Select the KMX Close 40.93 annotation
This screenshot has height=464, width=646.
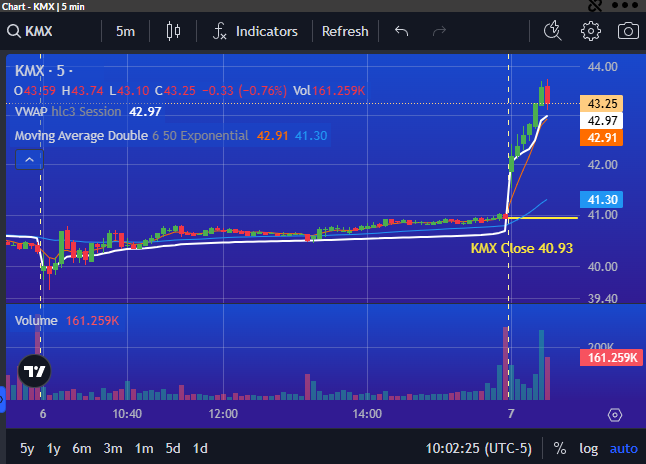click(x=522, y=248)
